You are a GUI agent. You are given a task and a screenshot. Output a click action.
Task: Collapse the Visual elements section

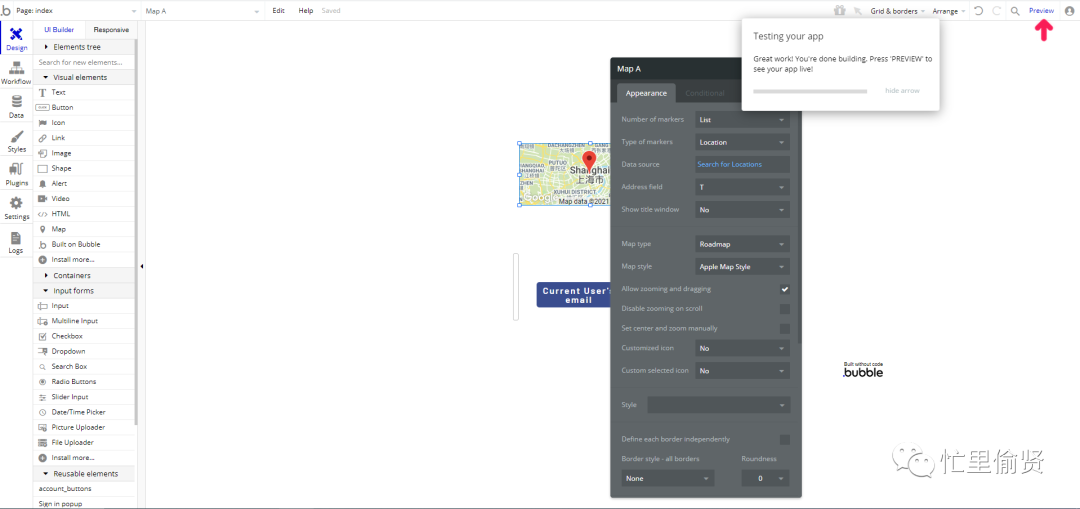click(85, 77)
